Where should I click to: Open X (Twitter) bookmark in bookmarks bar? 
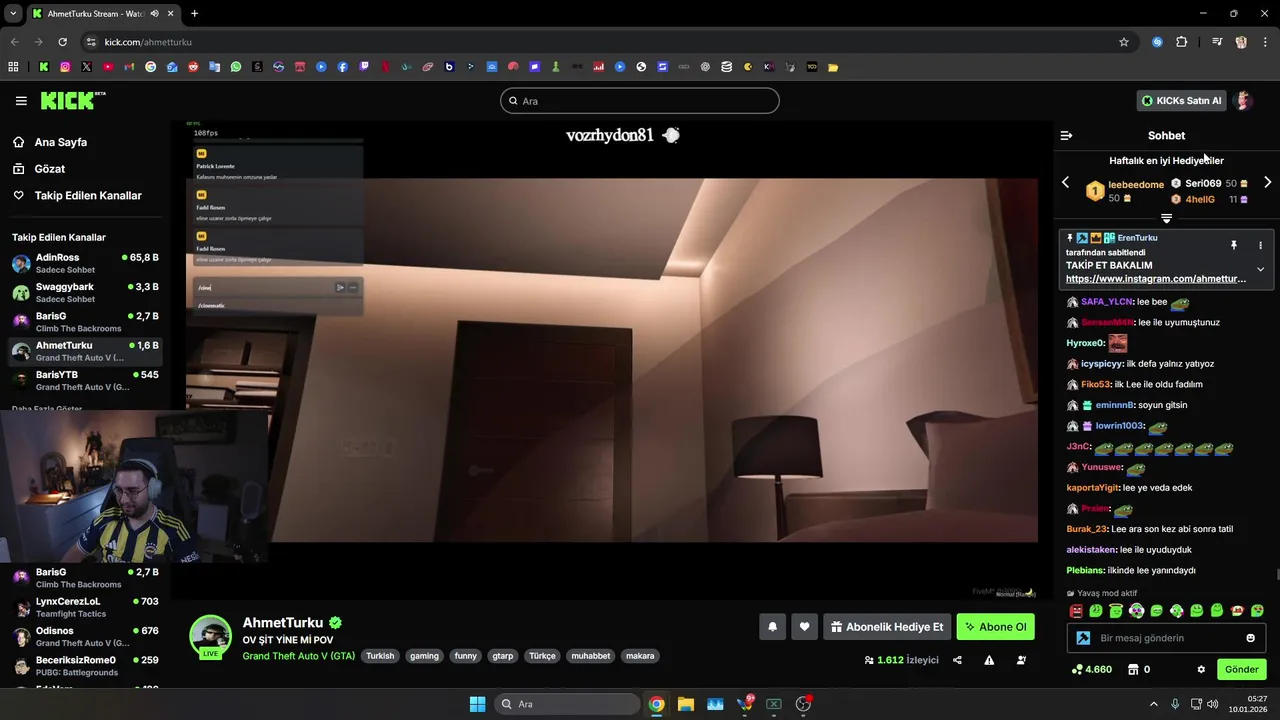(x=86, y=67)
